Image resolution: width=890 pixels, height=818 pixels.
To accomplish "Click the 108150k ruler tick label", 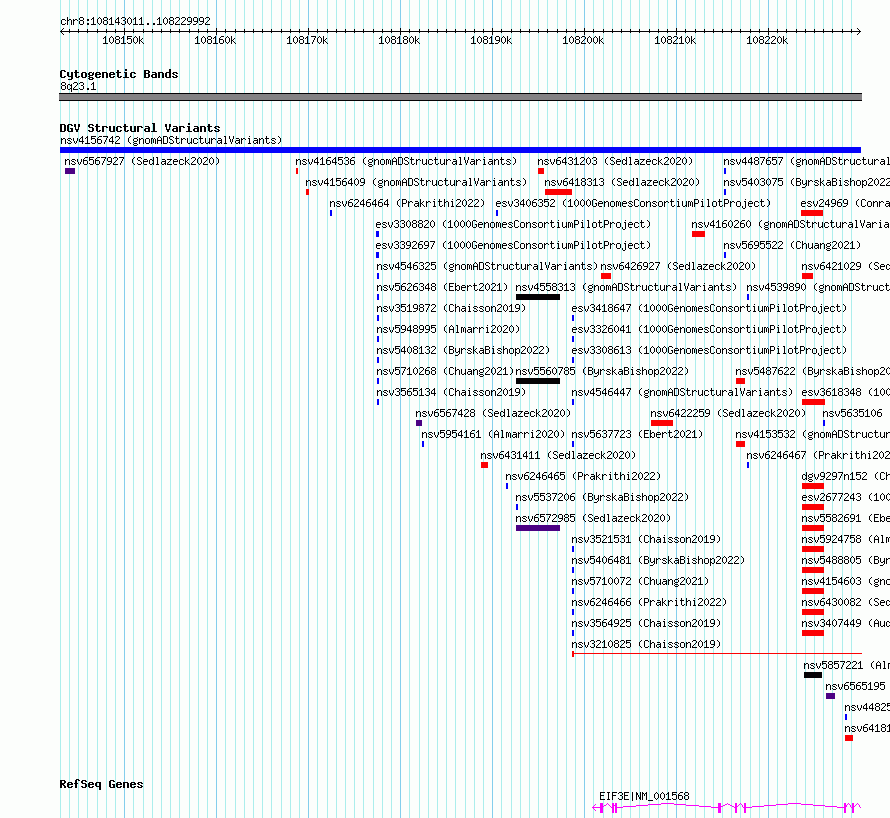I will pos(123,40).
